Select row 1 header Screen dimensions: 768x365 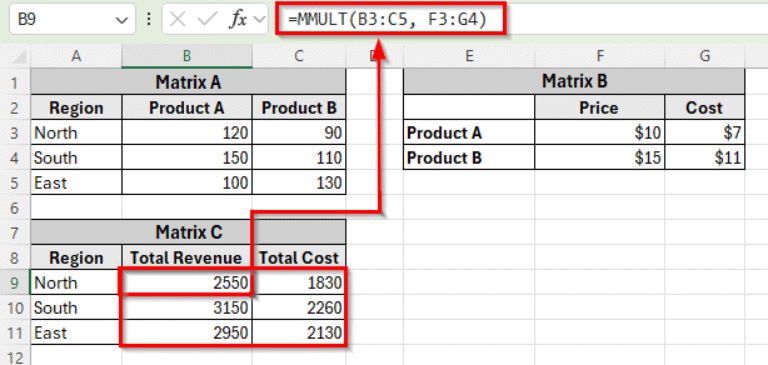coord(15,82)
